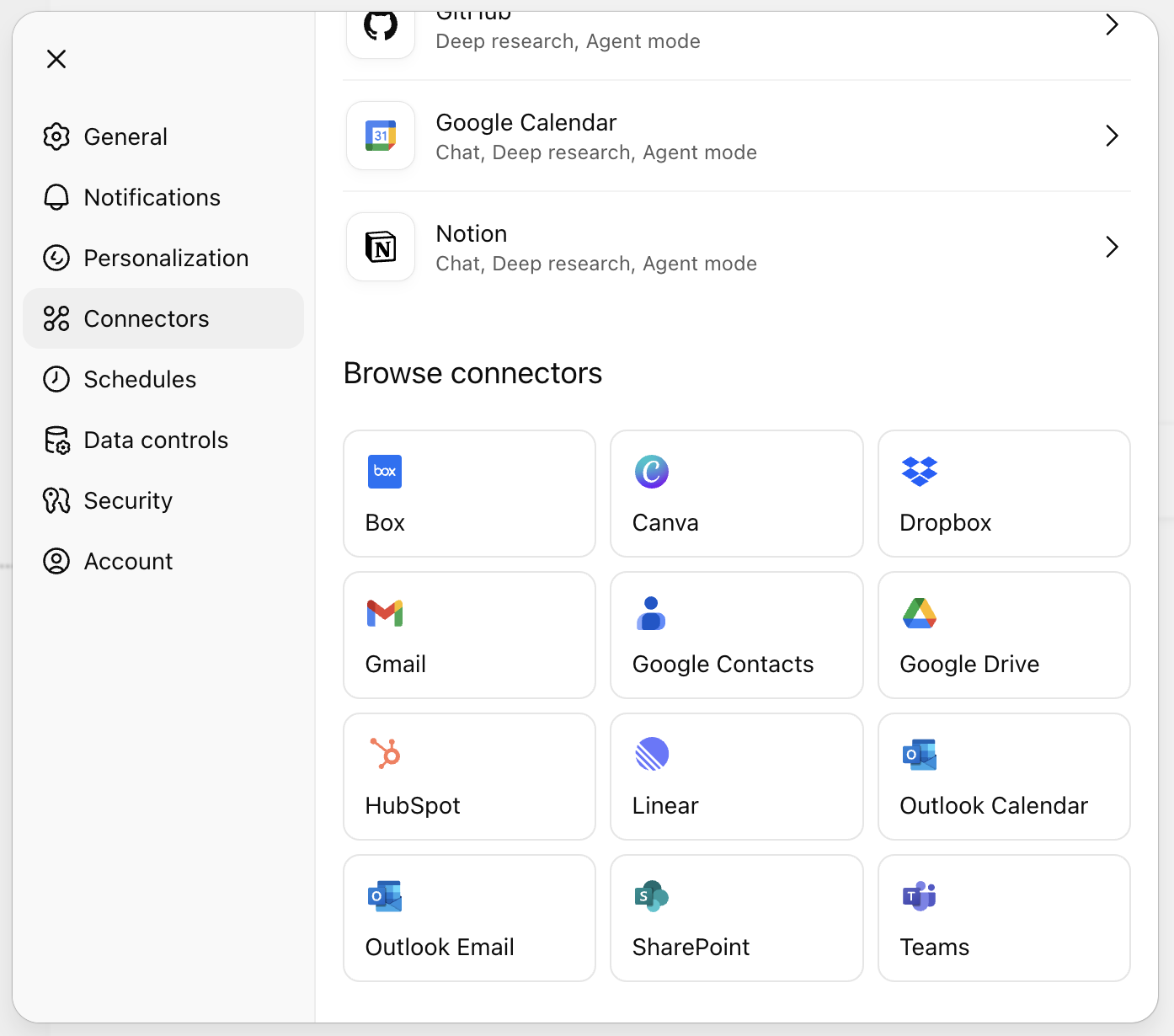Click Google Calendar connector name
This screenshot has height=1036, width=1174.
526,123
